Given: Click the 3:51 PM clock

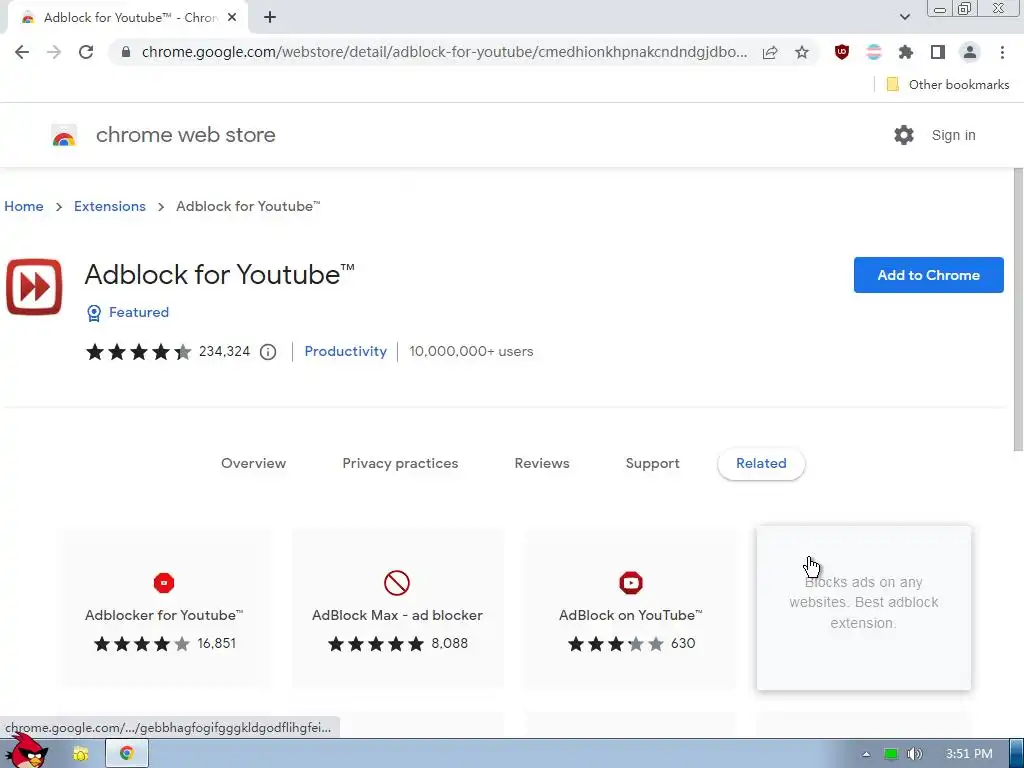Looking at the screenshot, I should click(x=969, y=754).
